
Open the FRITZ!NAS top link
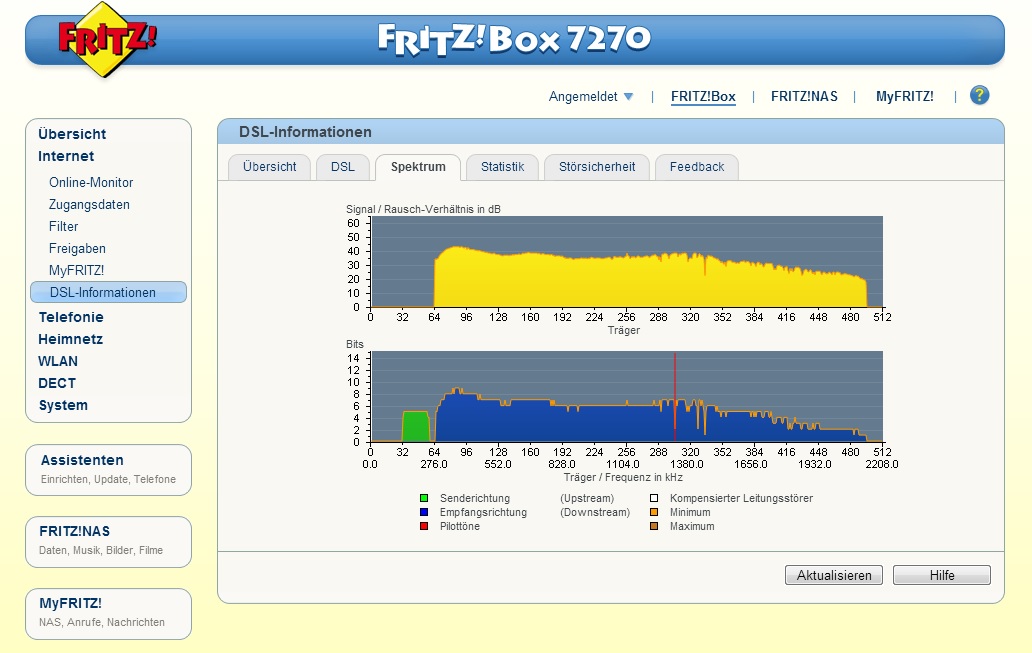click(x=804, y=97)
